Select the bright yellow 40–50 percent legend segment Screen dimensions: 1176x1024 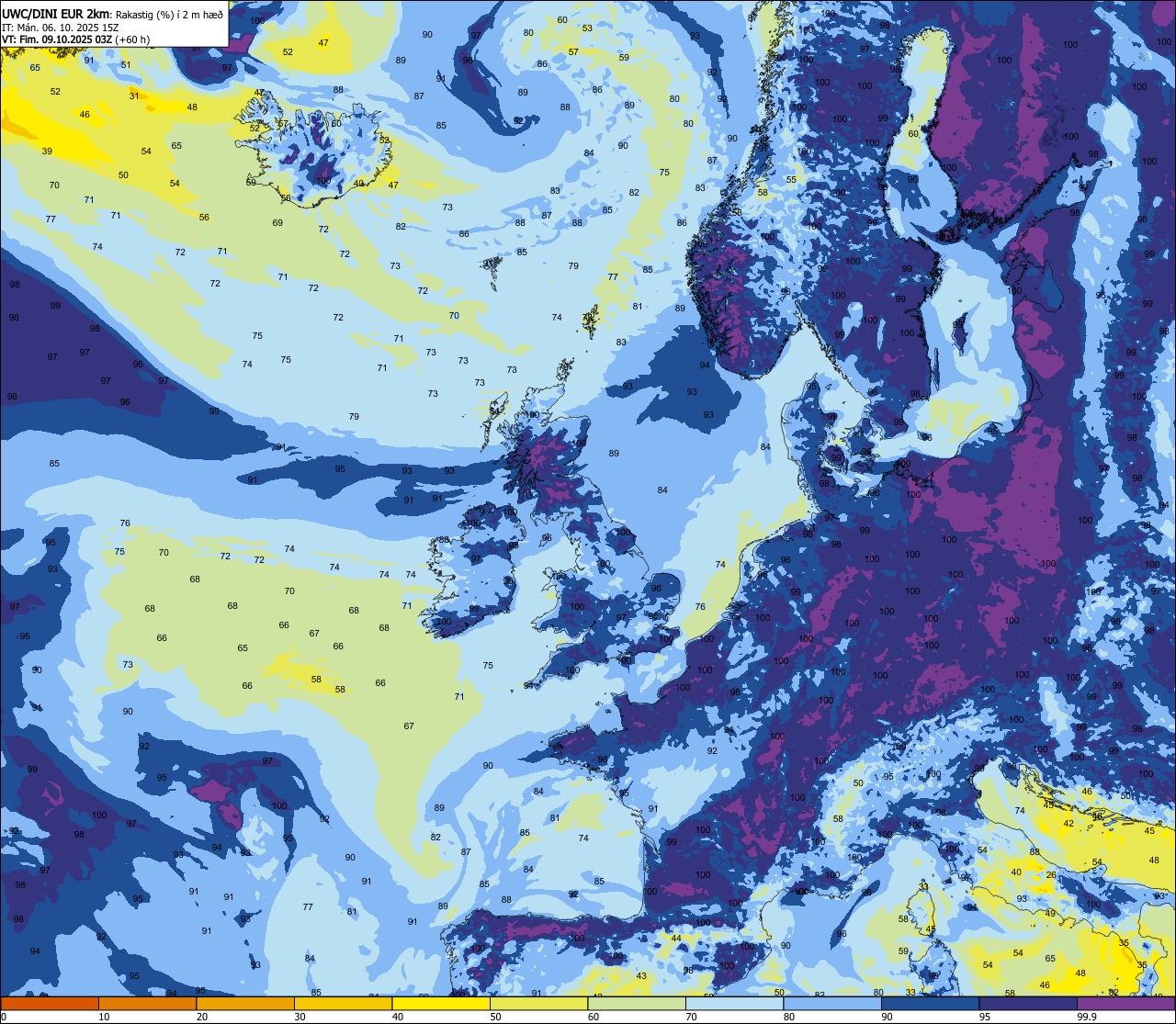pos(441,1003)
